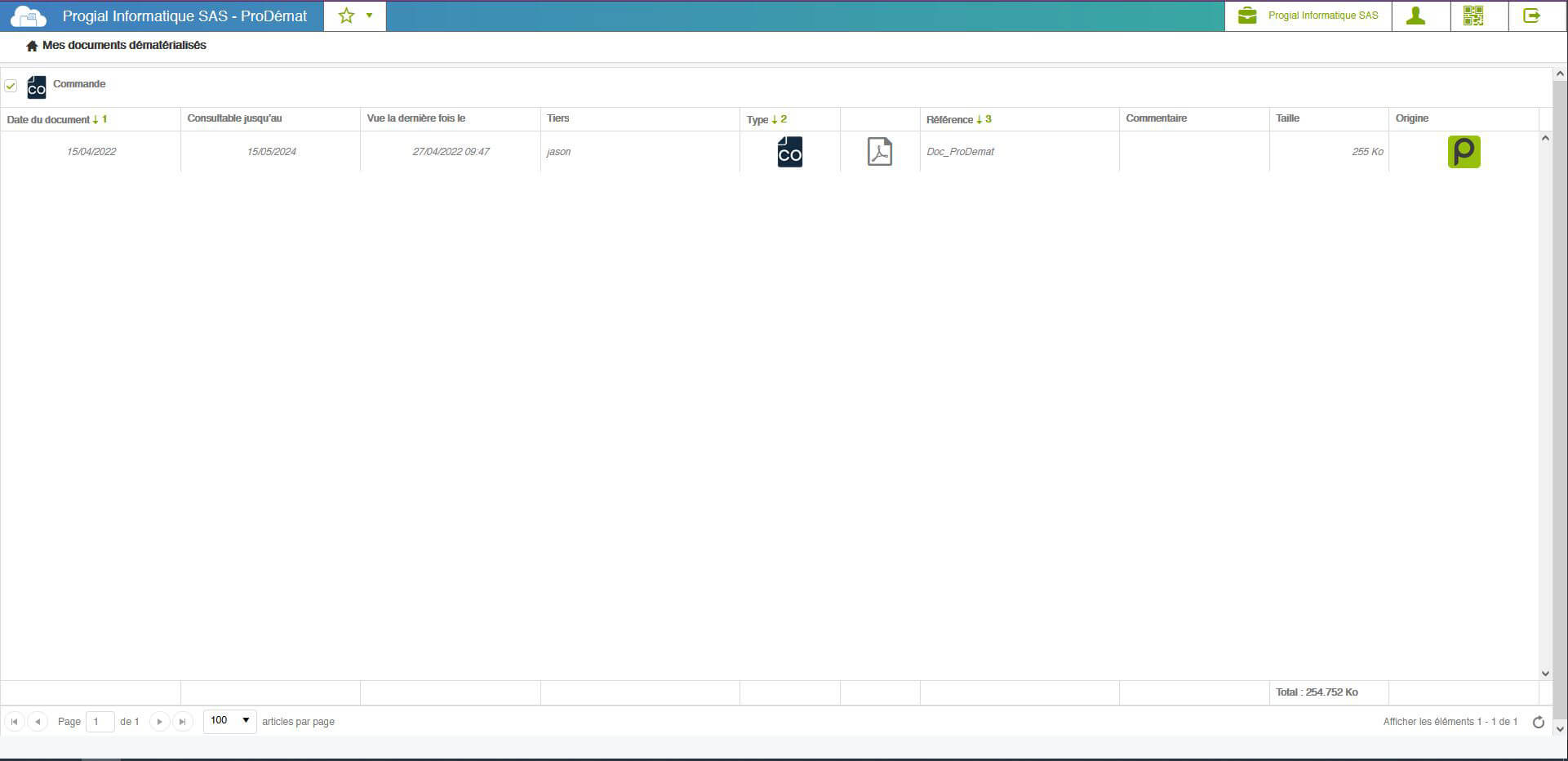Select Progial Informatique SAS company menu

coord(1308,16)
